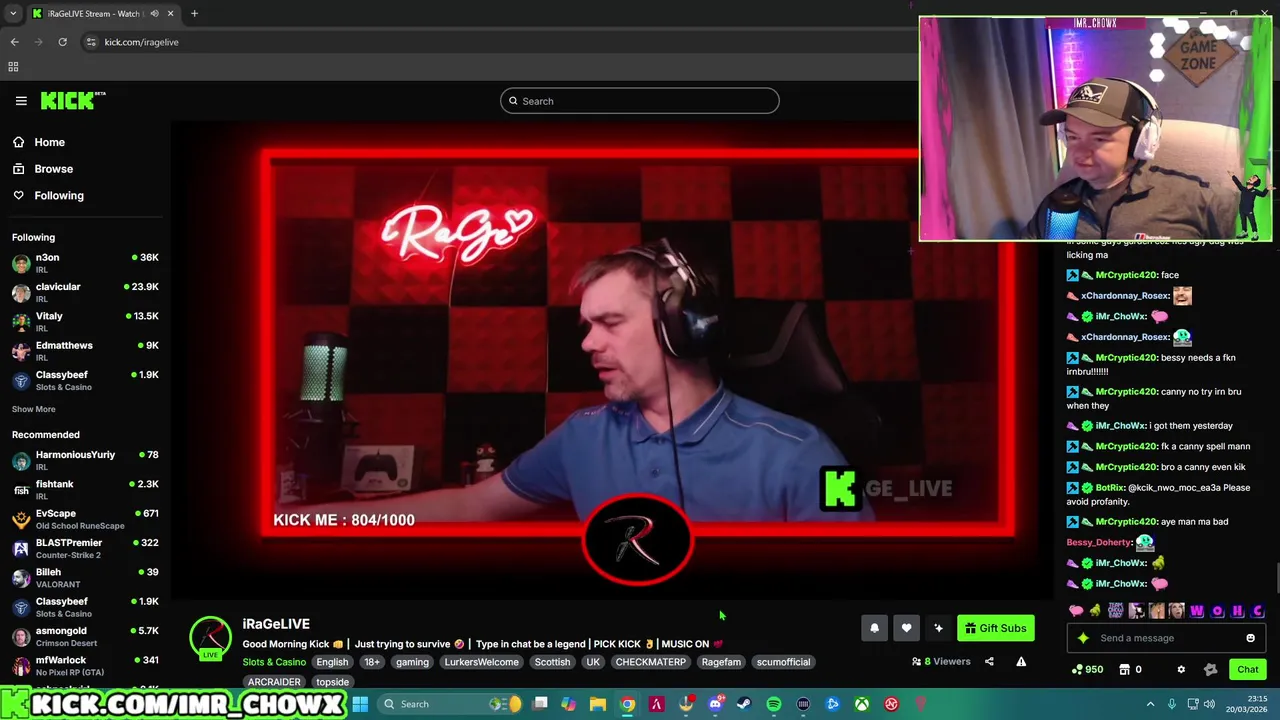Open a new Chrome tab
This screenshot has width=1280, height=720.
(x=194, y=14)
